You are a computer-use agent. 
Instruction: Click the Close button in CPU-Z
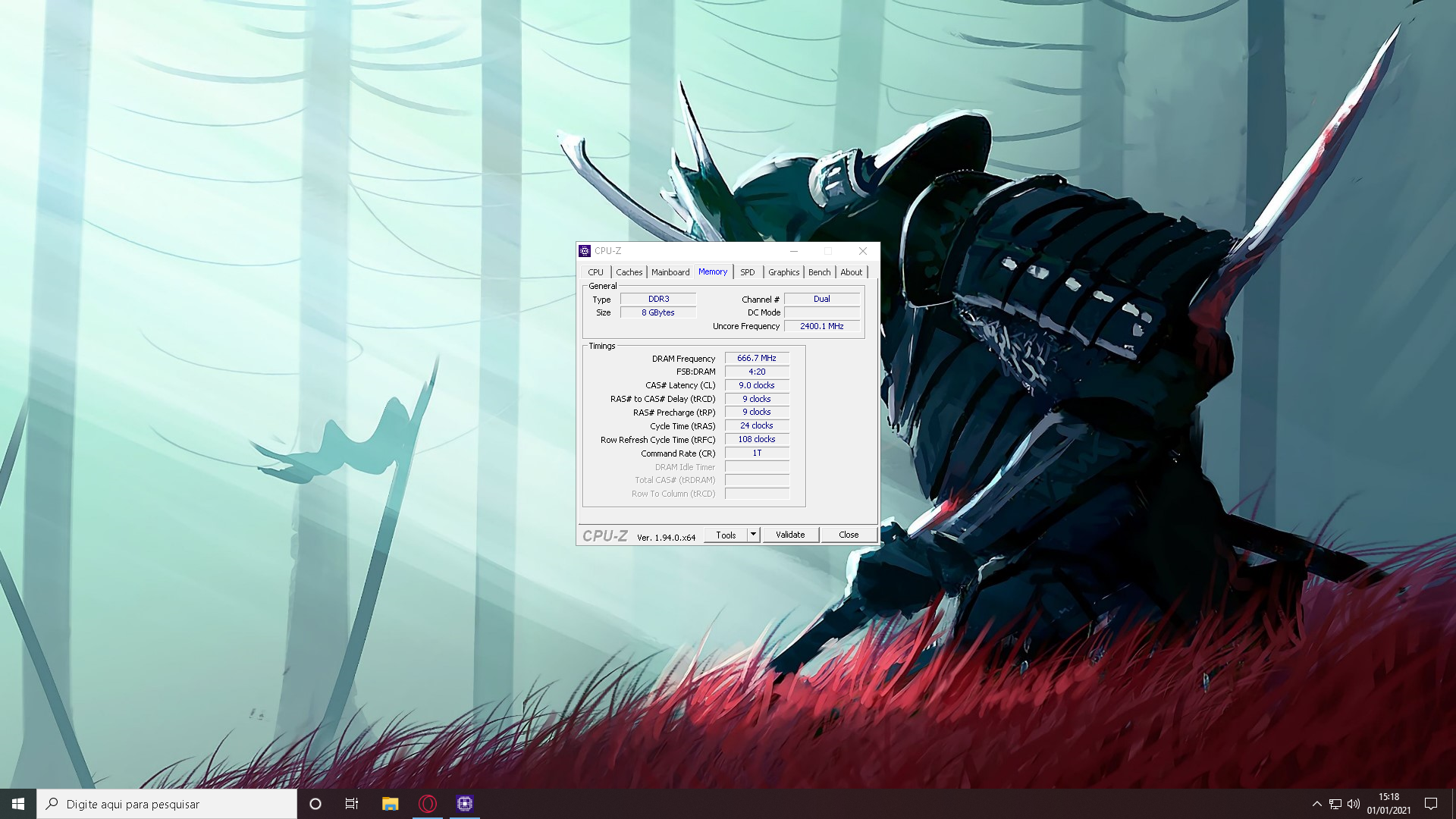pyautogui.click(x=849, y=535)
